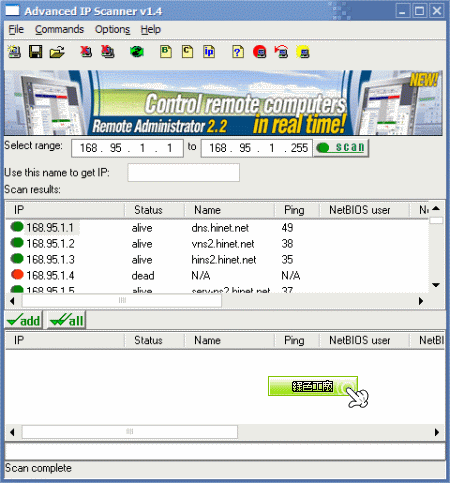Click the Remote Administrator 2.2 banner
Viewport: 450px width, 483px height.
tap(224, 103)
